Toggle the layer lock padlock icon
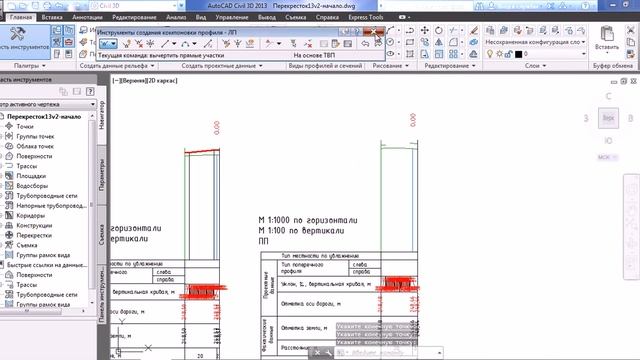 click(x=509, y=53)
